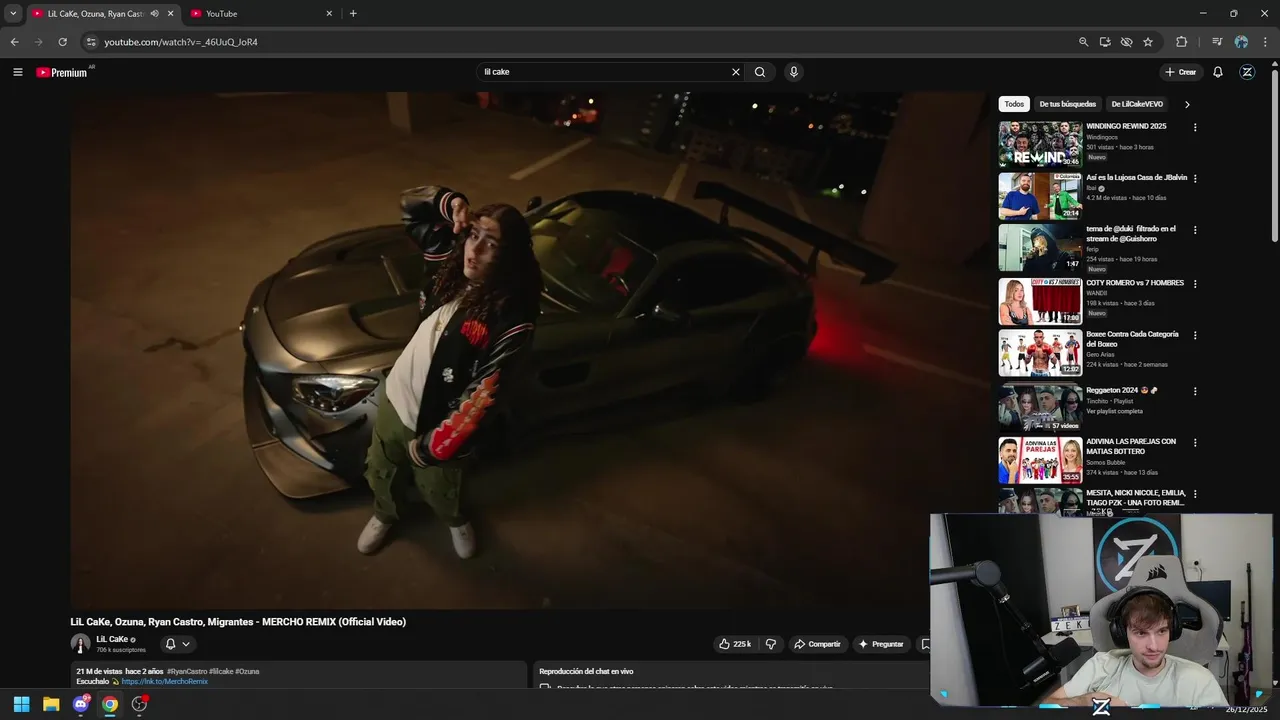Open the lnk.to/MerchoRemix link

[x=164, y=682]
